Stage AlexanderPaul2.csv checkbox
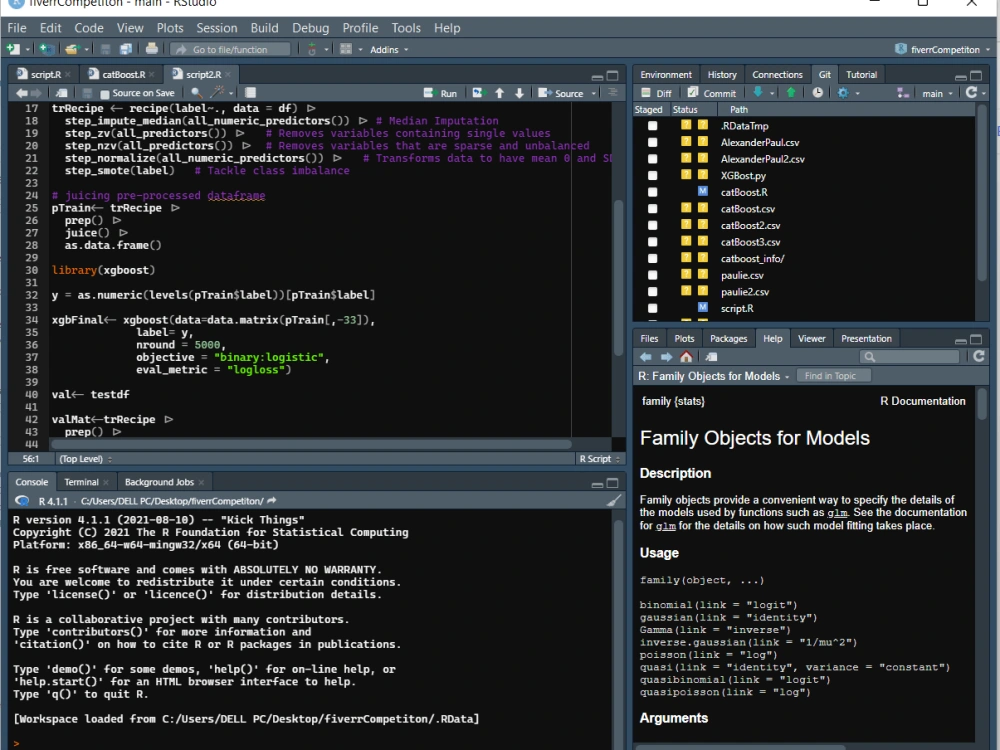Image resolution: width=1000 pixels, height=750 pixels. coord(652,159)
